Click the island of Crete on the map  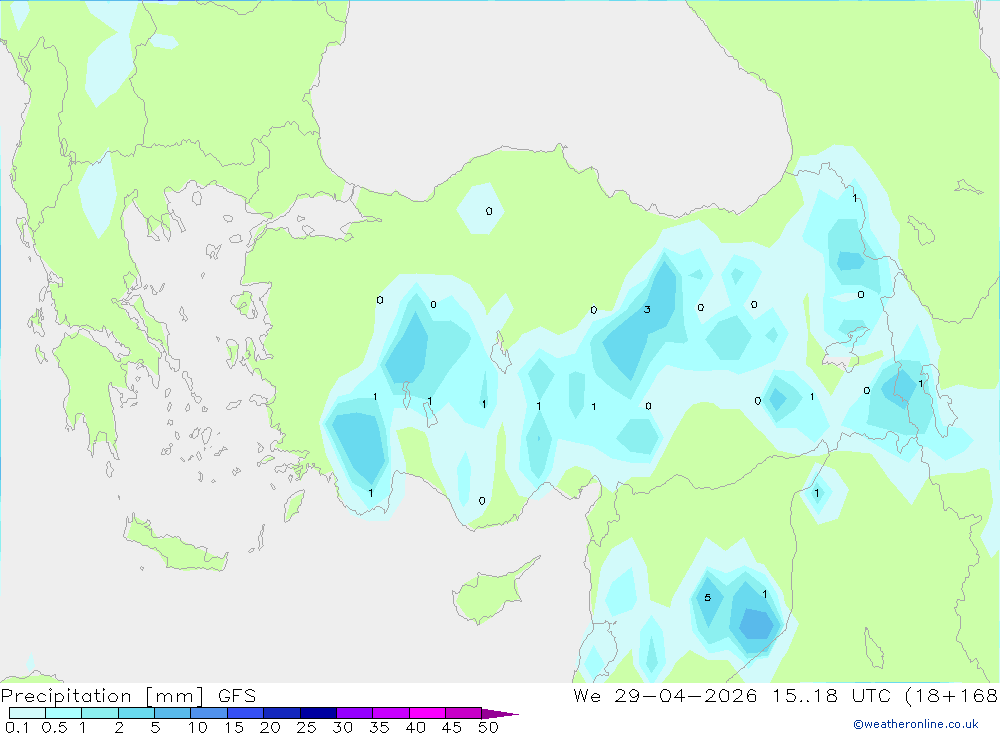tap(175, 544)
